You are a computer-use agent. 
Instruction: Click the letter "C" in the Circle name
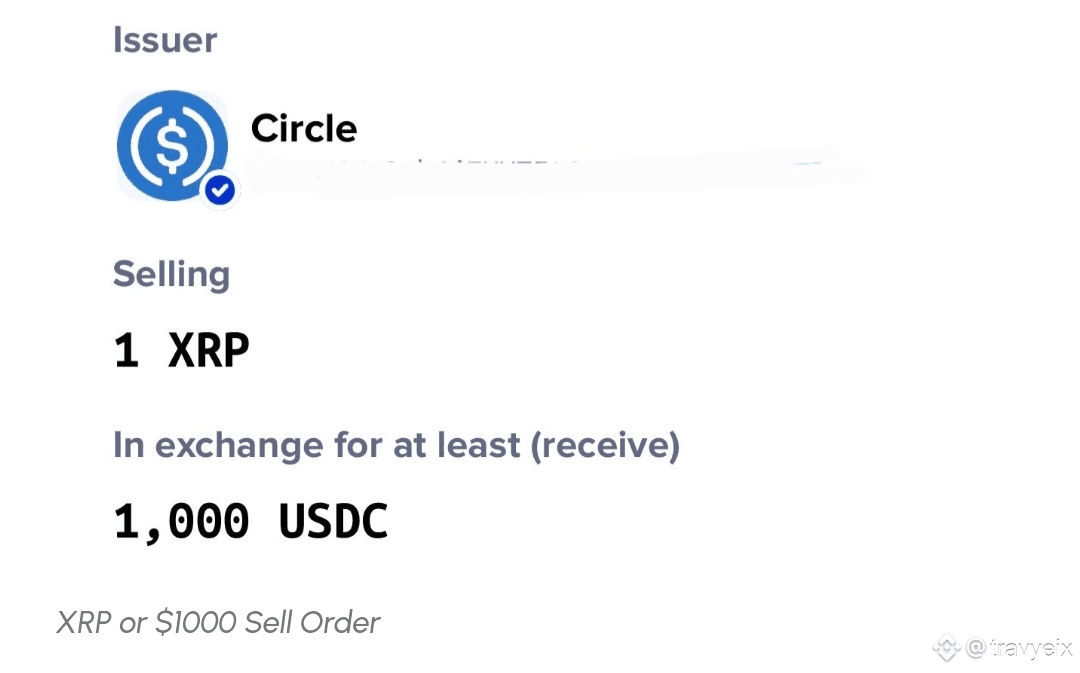(x=264, y=128)
